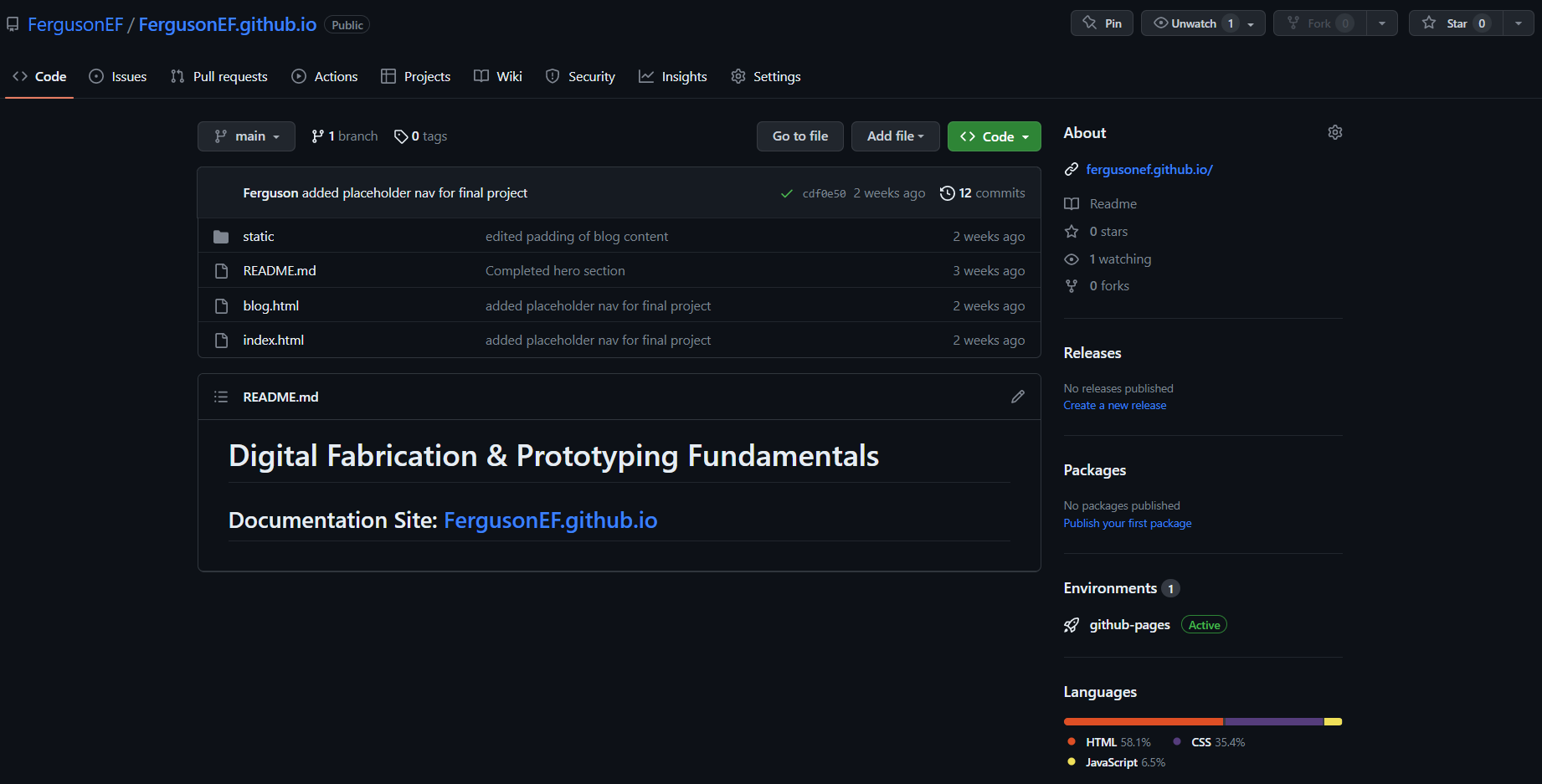Click the CSS 35.4% language entry

pos(1209,742)
